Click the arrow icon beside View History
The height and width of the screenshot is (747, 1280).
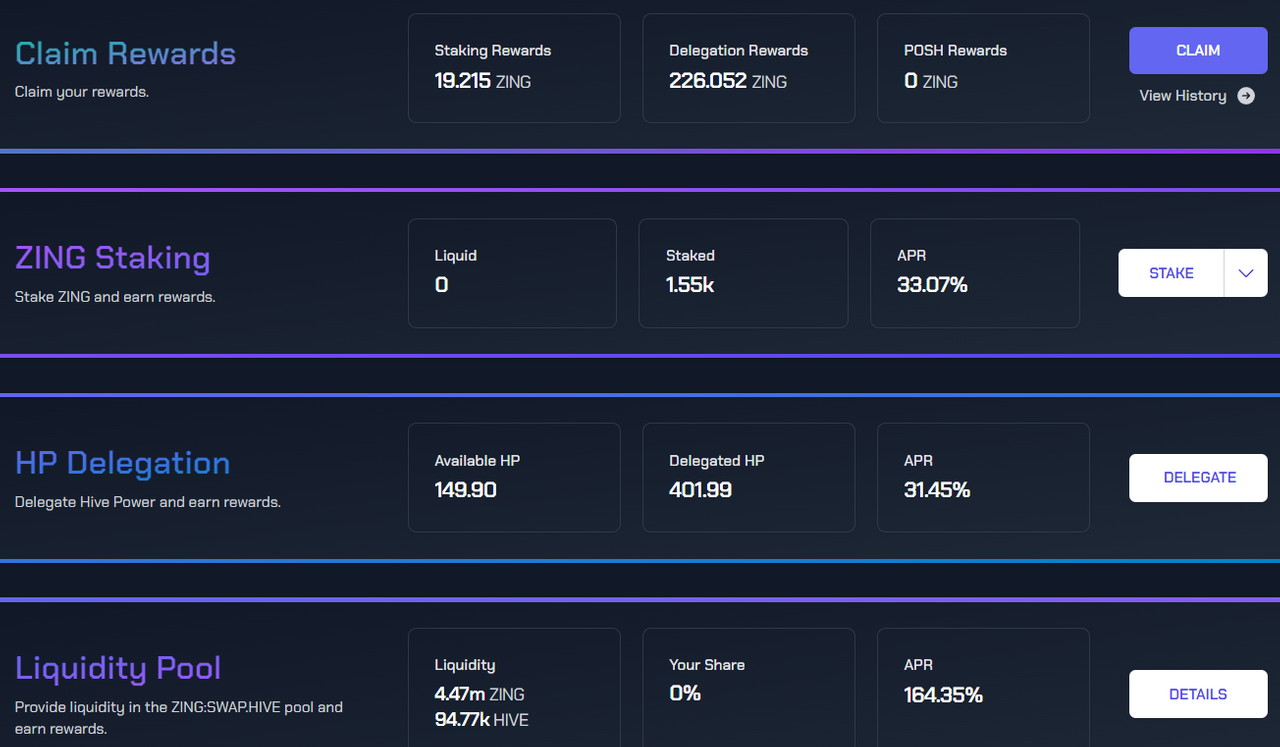[1246, 96]
